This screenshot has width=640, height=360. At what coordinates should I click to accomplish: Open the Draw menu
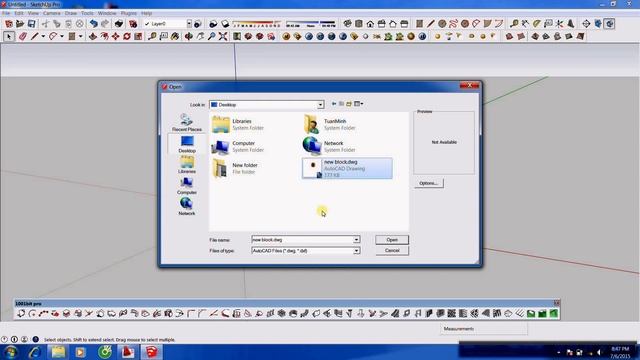[x=71, y=13]
